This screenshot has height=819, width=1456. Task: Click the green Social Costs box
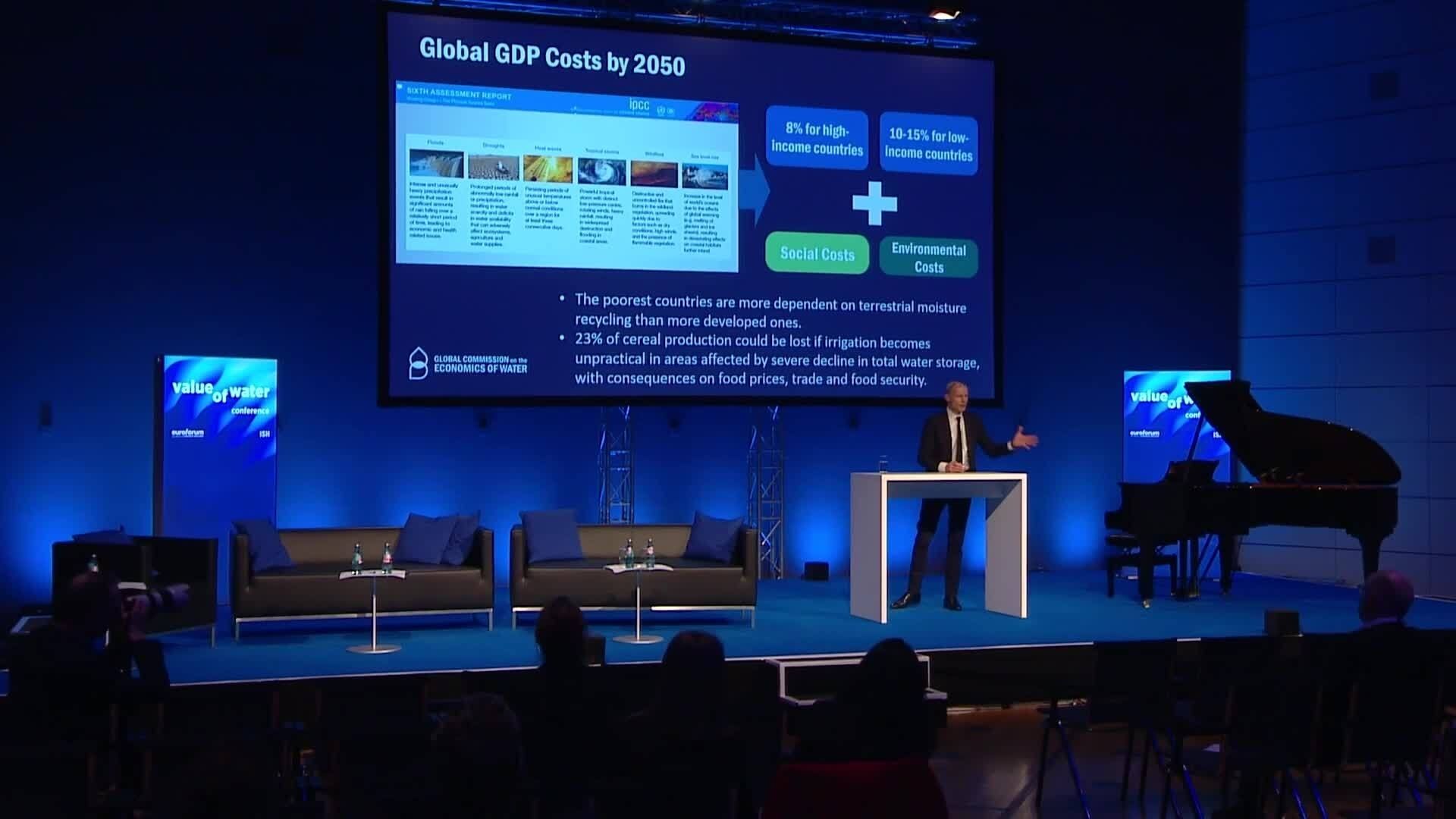(817, 254)
